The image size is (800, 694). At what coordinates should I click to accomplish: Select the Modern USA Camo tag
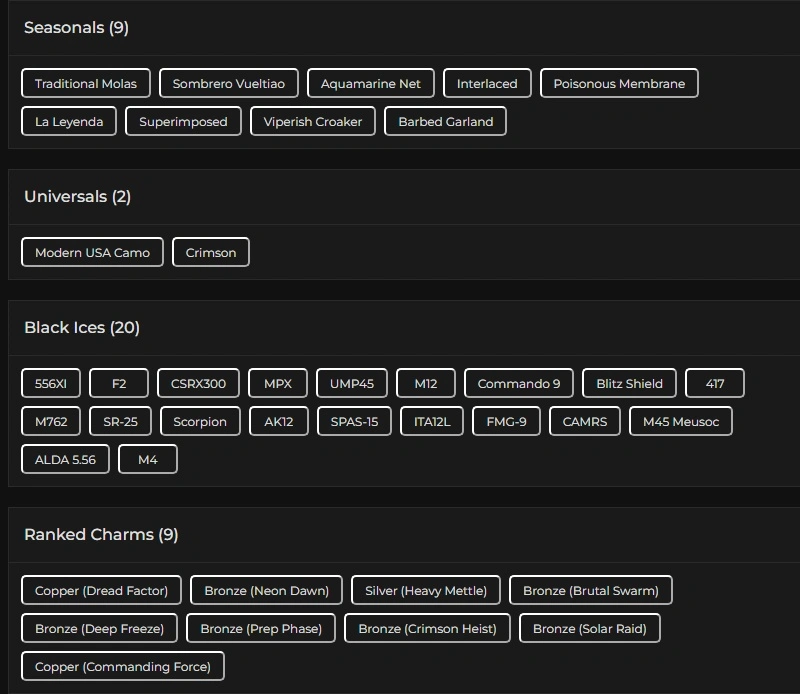point(92,253)
